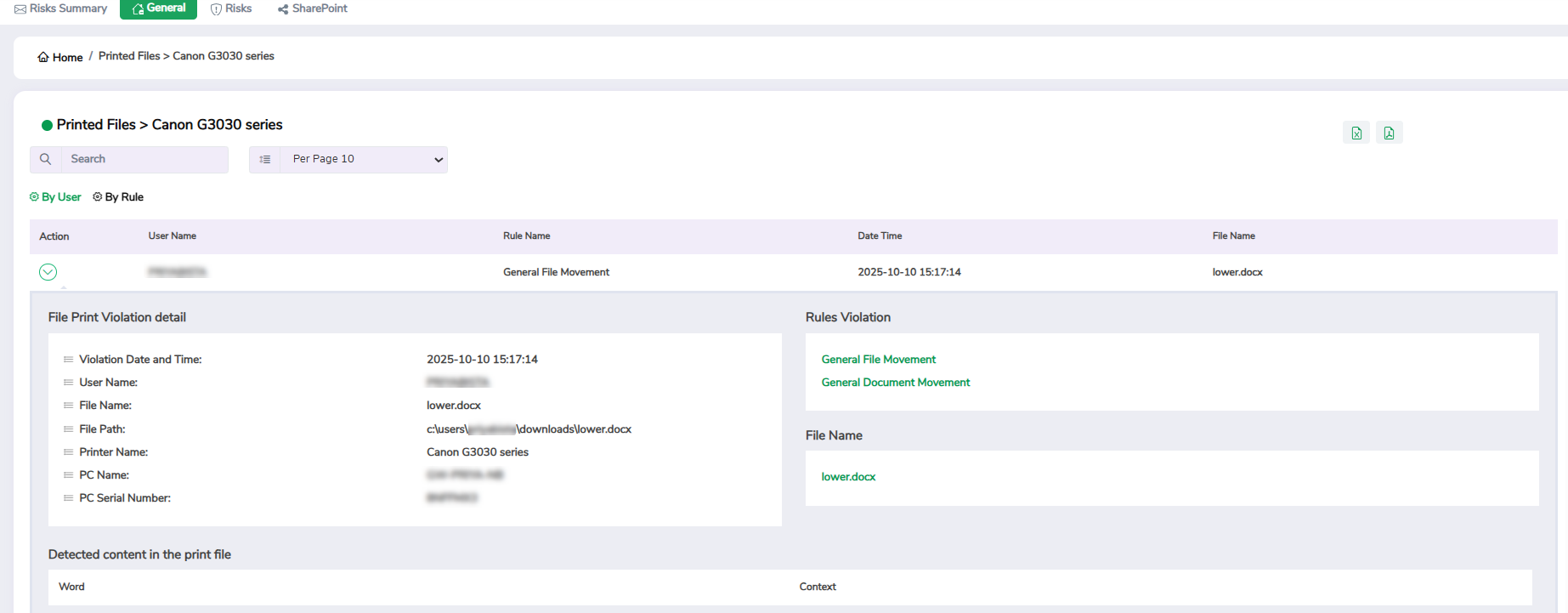Export table to PDF file icon
Screen dimensions: 1568x613
point(1389,133)
